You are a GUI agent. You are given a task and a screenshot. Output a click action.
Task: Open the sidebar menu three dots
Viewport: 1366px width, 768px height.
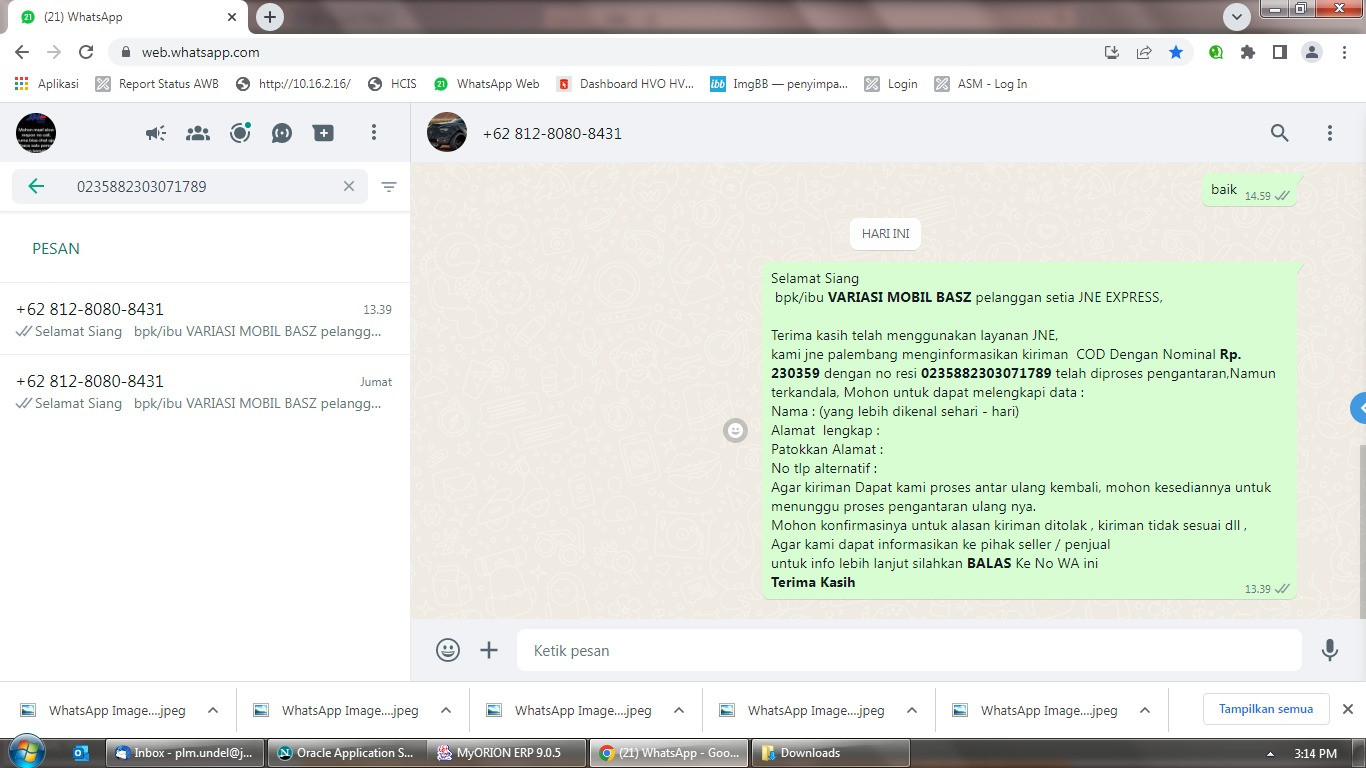click(374, 133)
